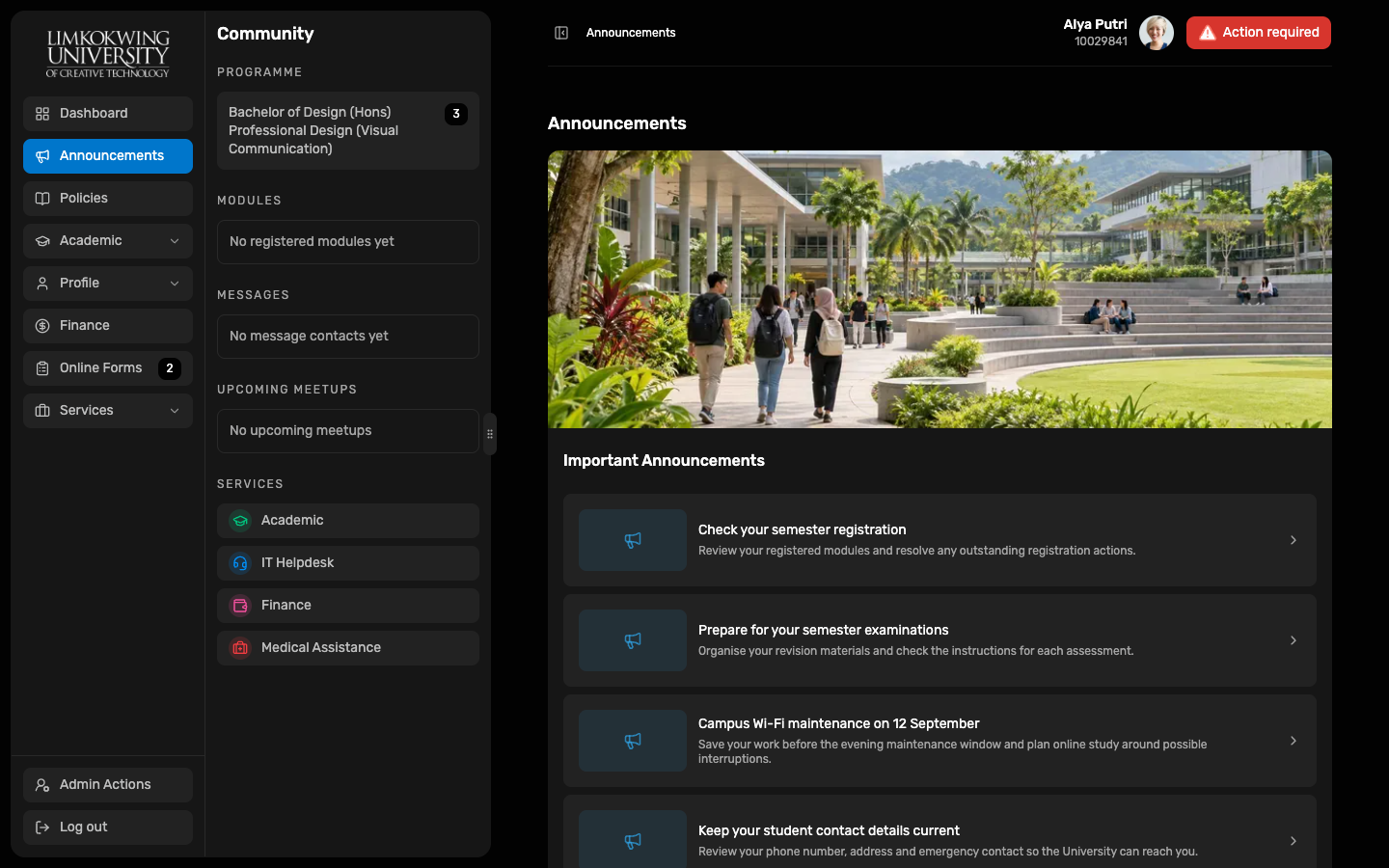Open Medical Assistance first-aid icon
Viewport: 1389px width, 868px height.
(x=240, y=648)
